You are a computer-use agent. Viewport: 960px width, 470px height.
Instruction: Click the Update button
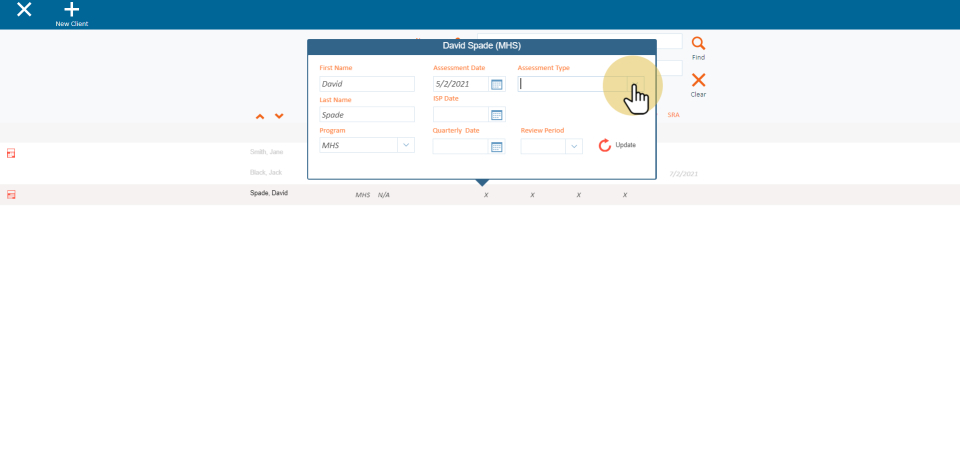(x=617, y=146)
